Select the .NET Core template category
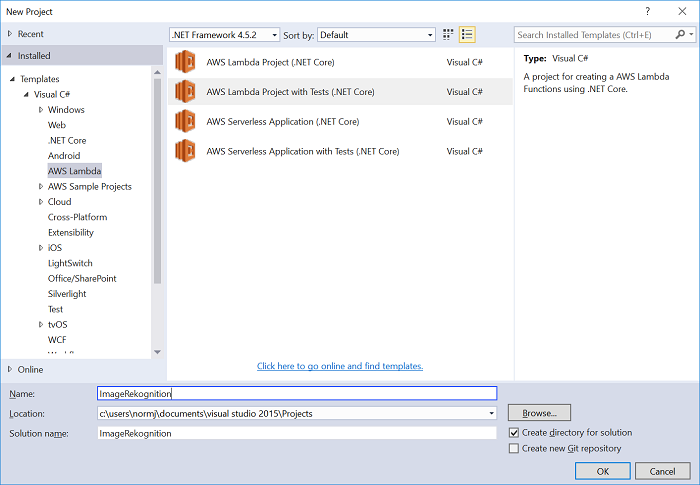Image resolution: width=700 pixels, height=485 pixels. pos(67,140)
